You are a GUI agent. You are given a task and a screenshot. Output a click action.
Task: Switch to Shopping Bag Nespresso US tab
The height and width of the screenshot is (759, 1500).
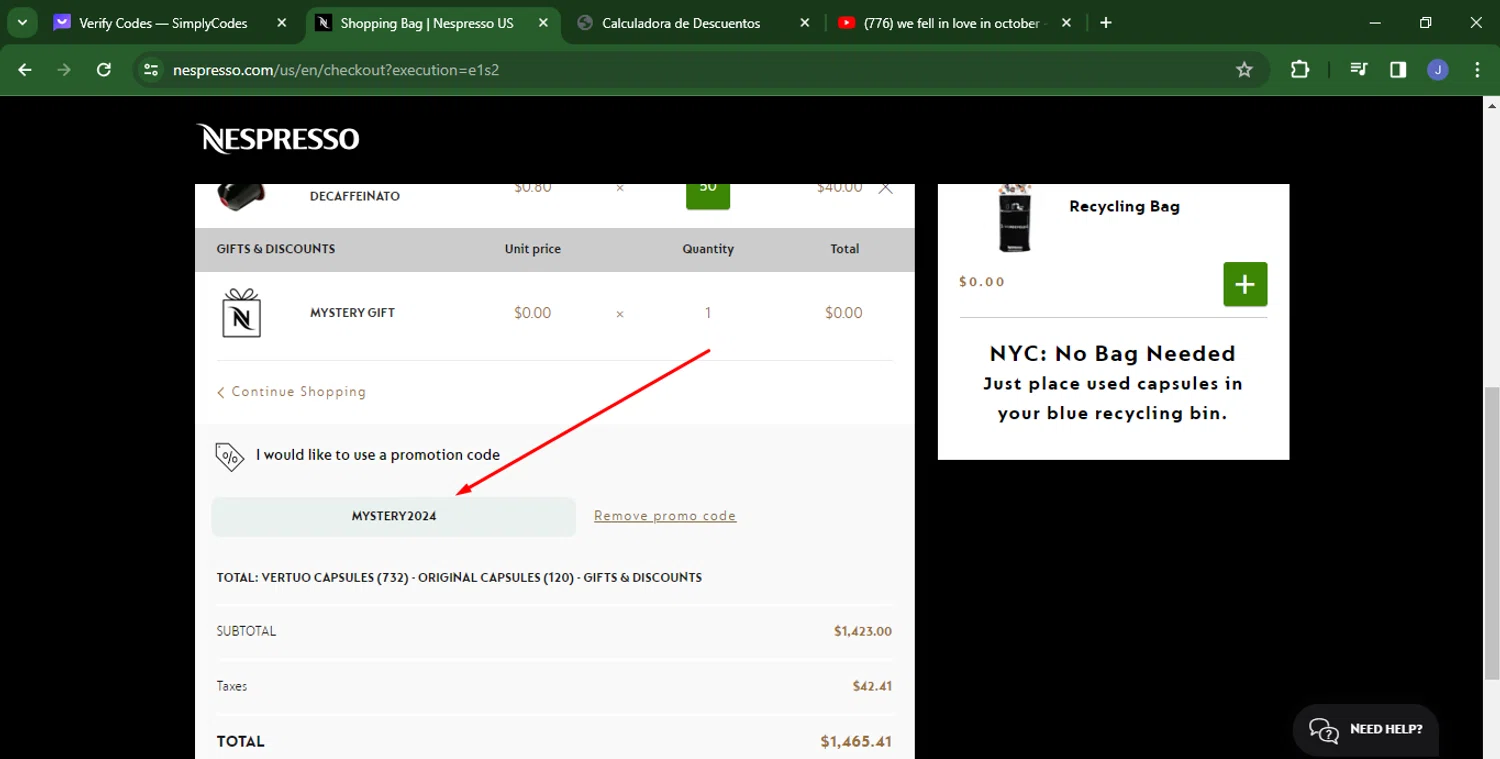pos(427,23)
